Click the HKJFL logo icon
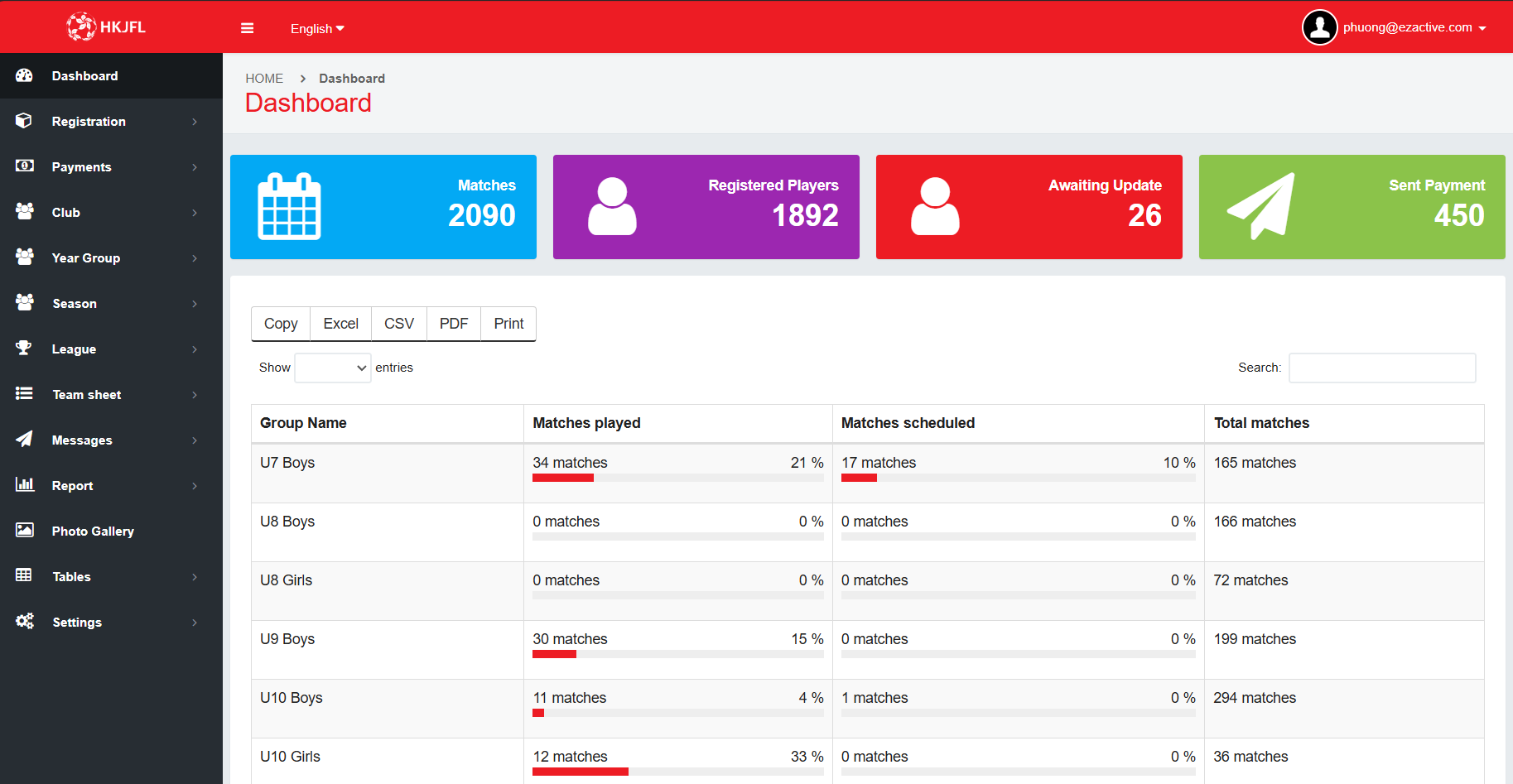The image size is (1513, 784). tap(81, 26)
